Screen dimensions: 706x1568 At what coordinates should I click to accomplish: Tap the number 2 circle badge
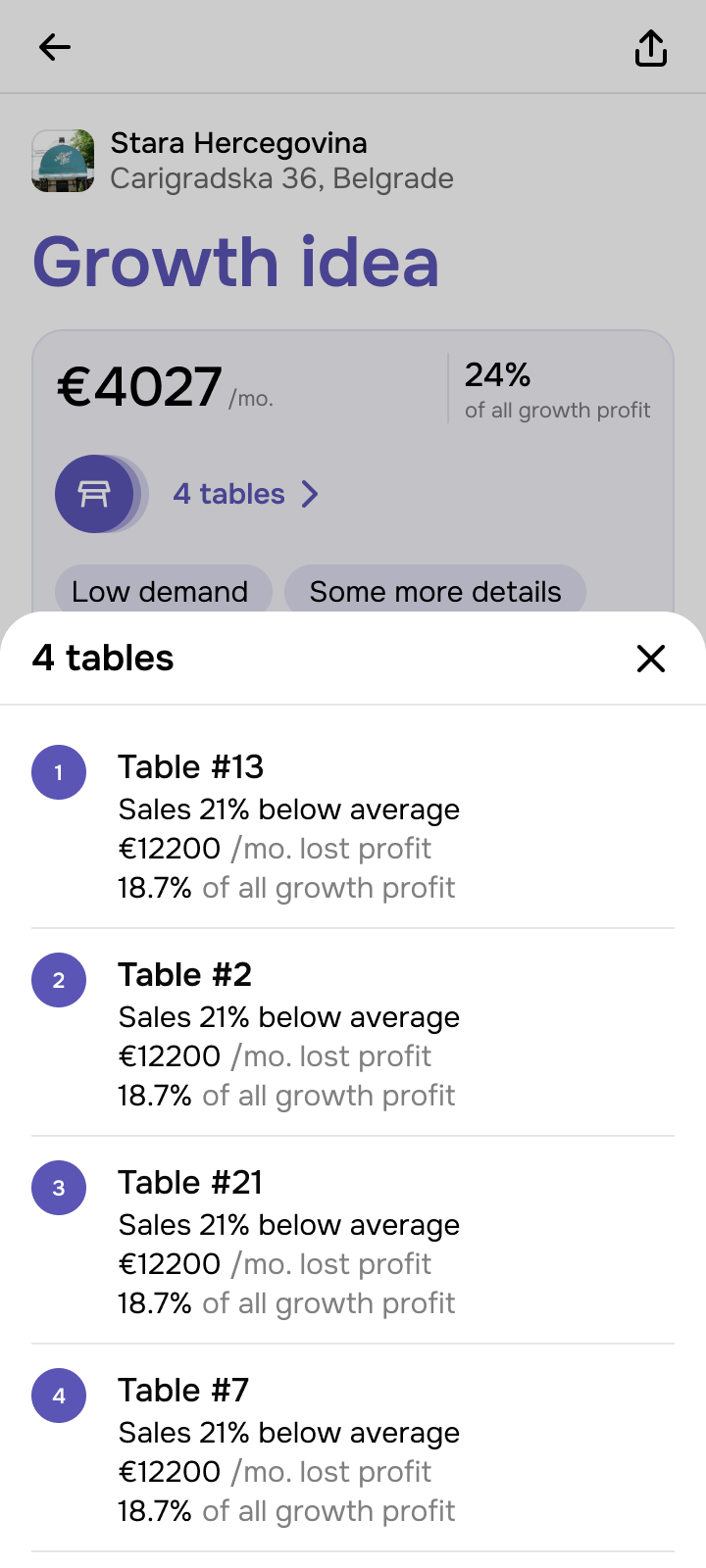coord(59,980)
